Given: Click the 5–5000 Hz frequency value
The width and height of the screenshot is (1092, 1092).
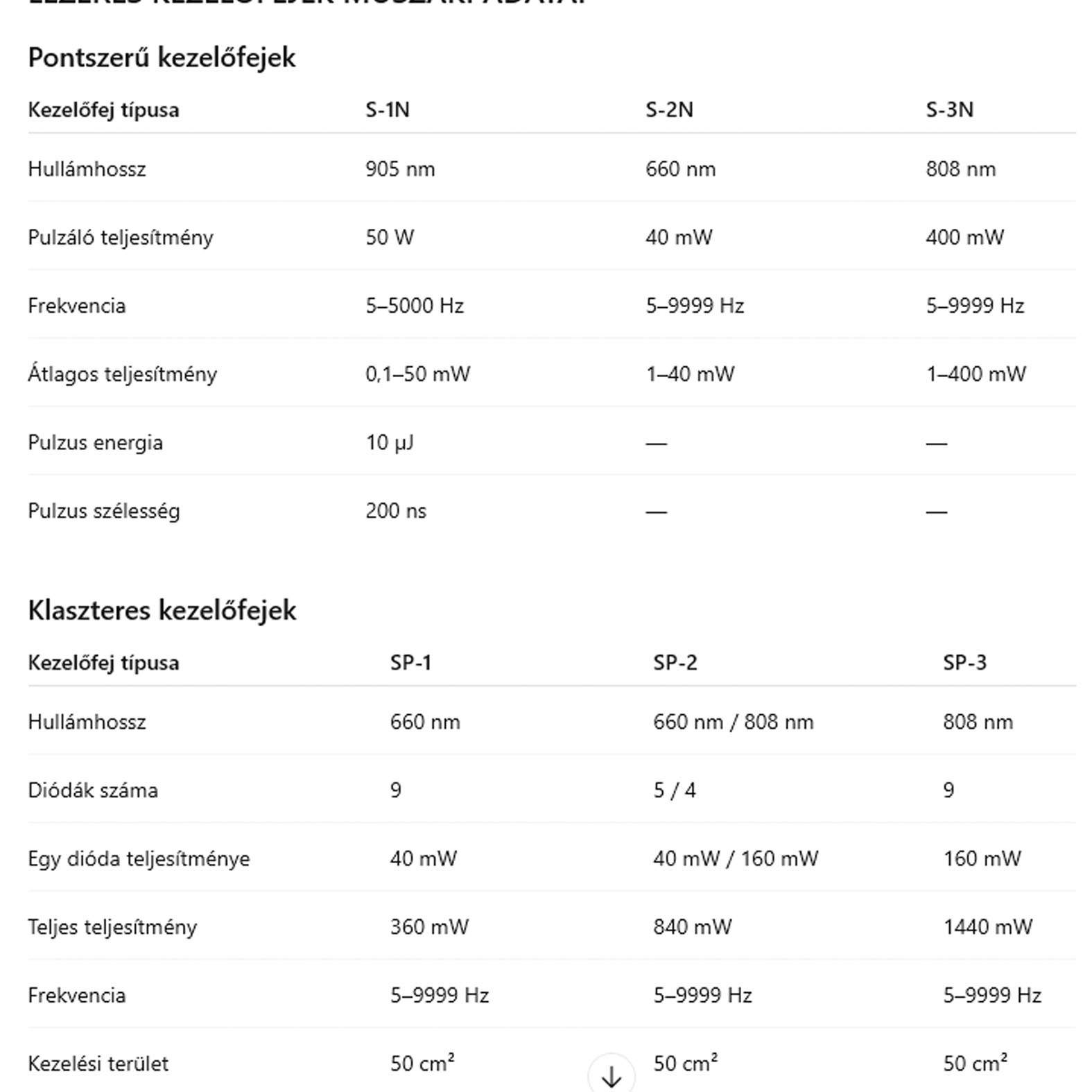Looking at the screenshot, I should (415, 306).
